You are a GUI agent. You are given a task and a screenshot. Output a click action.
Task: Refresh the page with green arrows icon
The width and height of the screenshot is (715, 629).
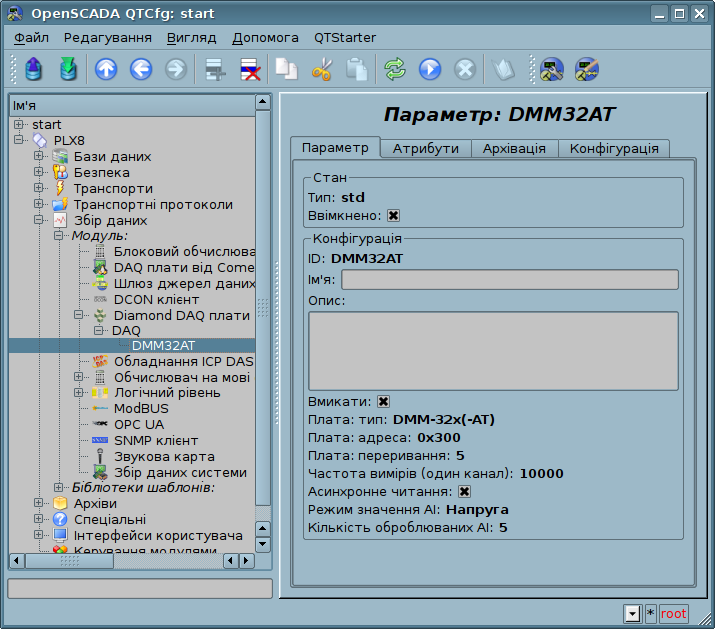click(x=395, y=70)
